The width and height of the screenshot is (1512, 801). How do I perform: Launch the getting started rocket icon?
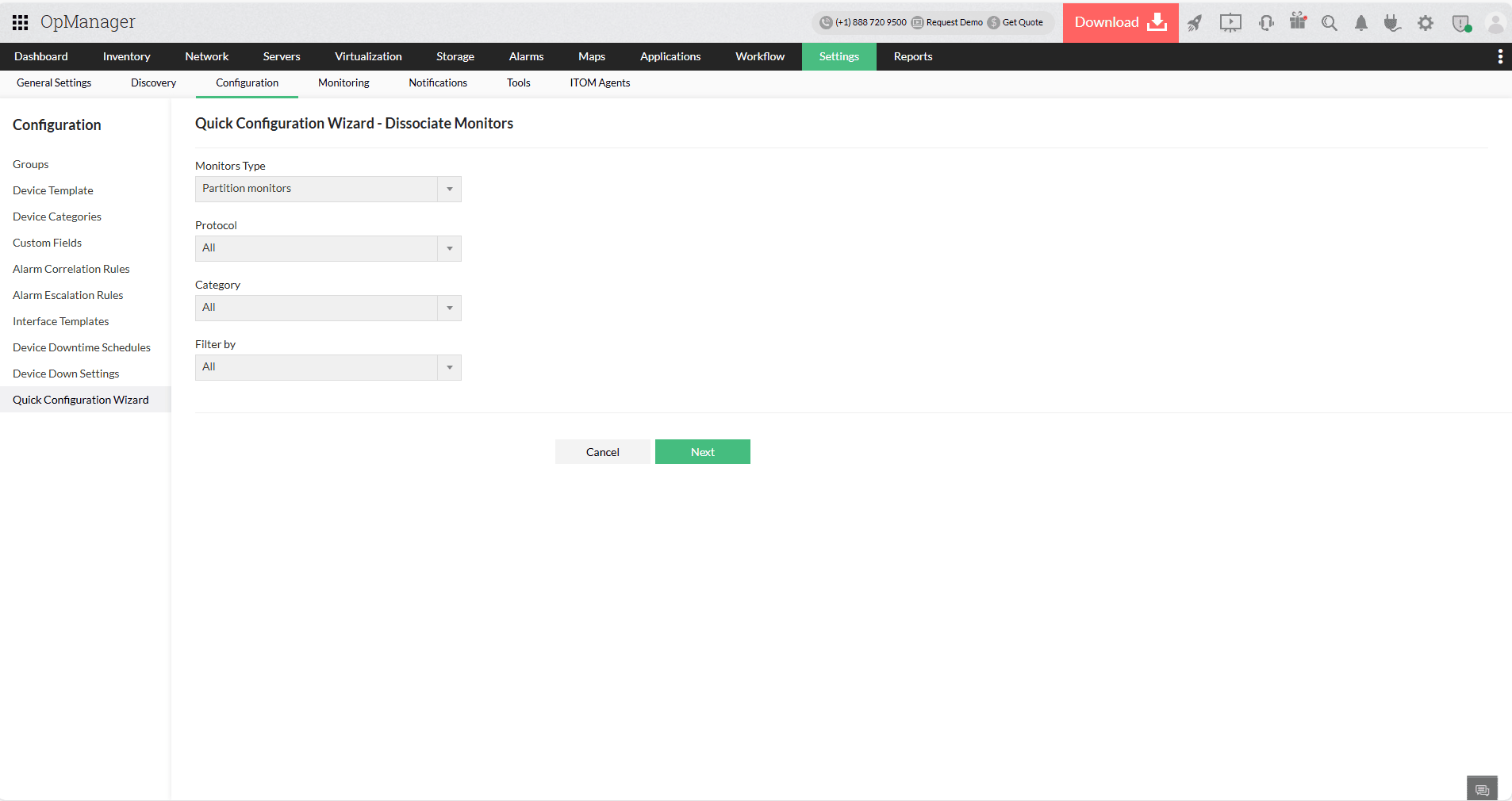(x=1195, y=23)
